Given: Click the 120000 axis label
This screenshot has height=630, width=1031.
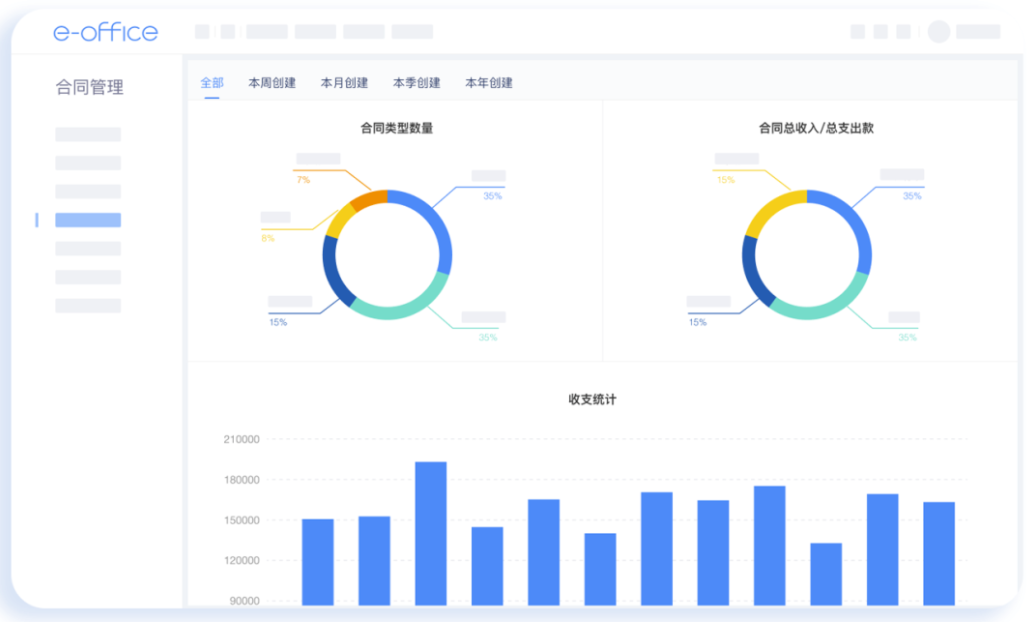Looking at the screenshot, I should (241, 560).
